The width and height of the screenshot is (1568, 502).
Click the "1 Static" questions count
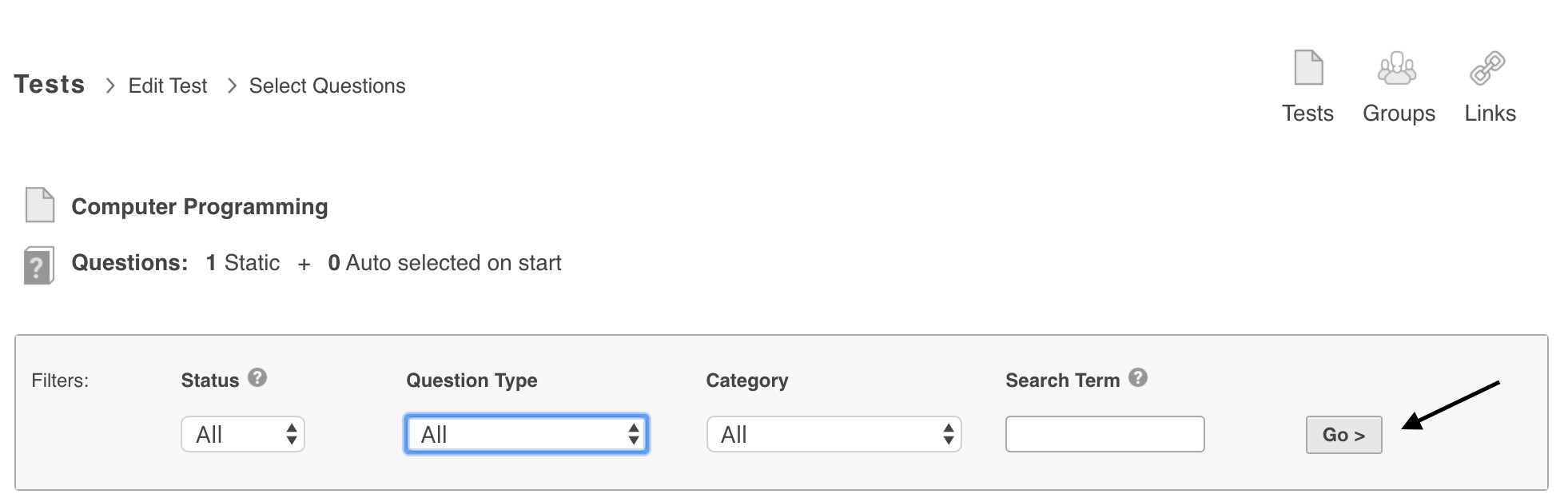[x=243, y=263]
